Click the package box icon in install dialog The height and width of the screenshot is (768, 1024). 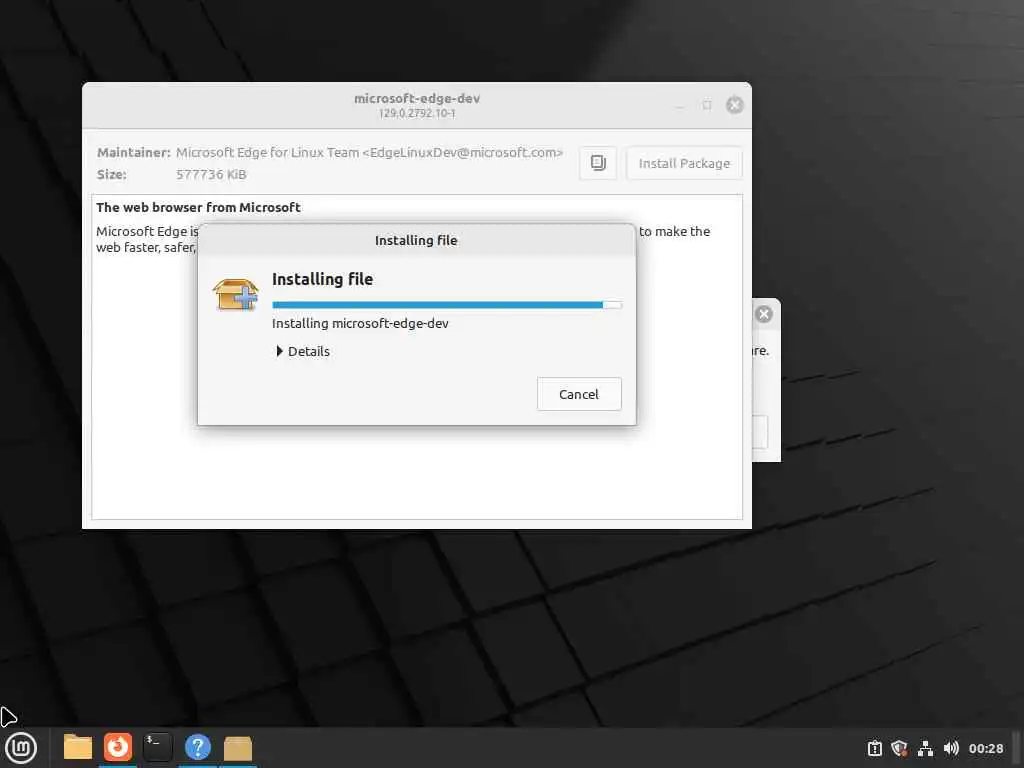pos(236,294)
